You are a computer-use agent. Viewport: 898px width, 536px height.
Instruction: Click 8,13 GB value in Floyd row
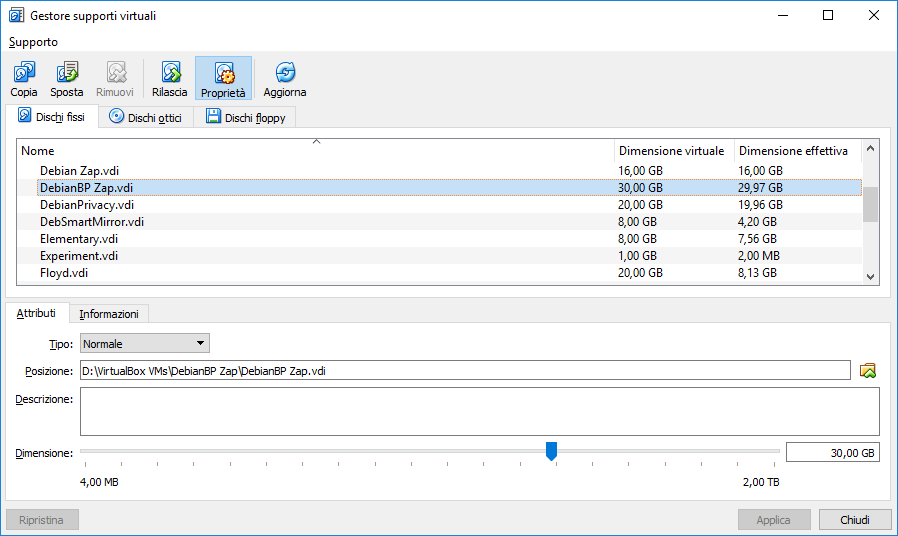pos(757,273)
